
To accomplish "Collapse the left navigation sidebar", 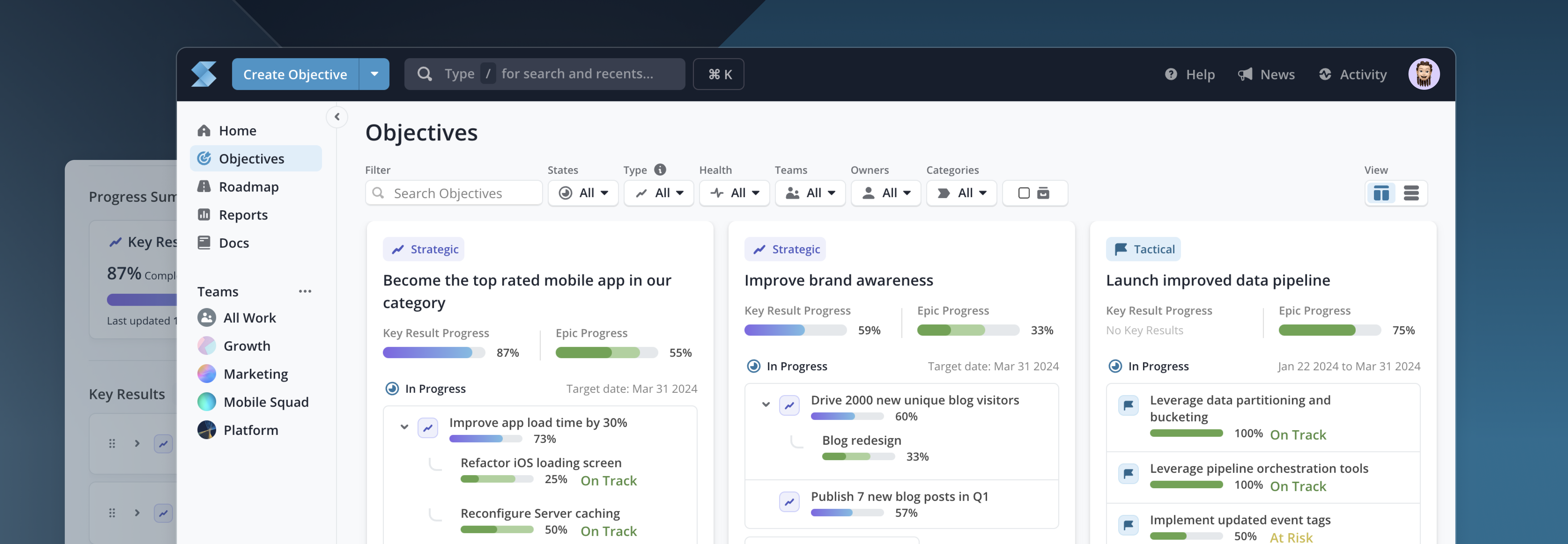I will [x=337, y=117].
